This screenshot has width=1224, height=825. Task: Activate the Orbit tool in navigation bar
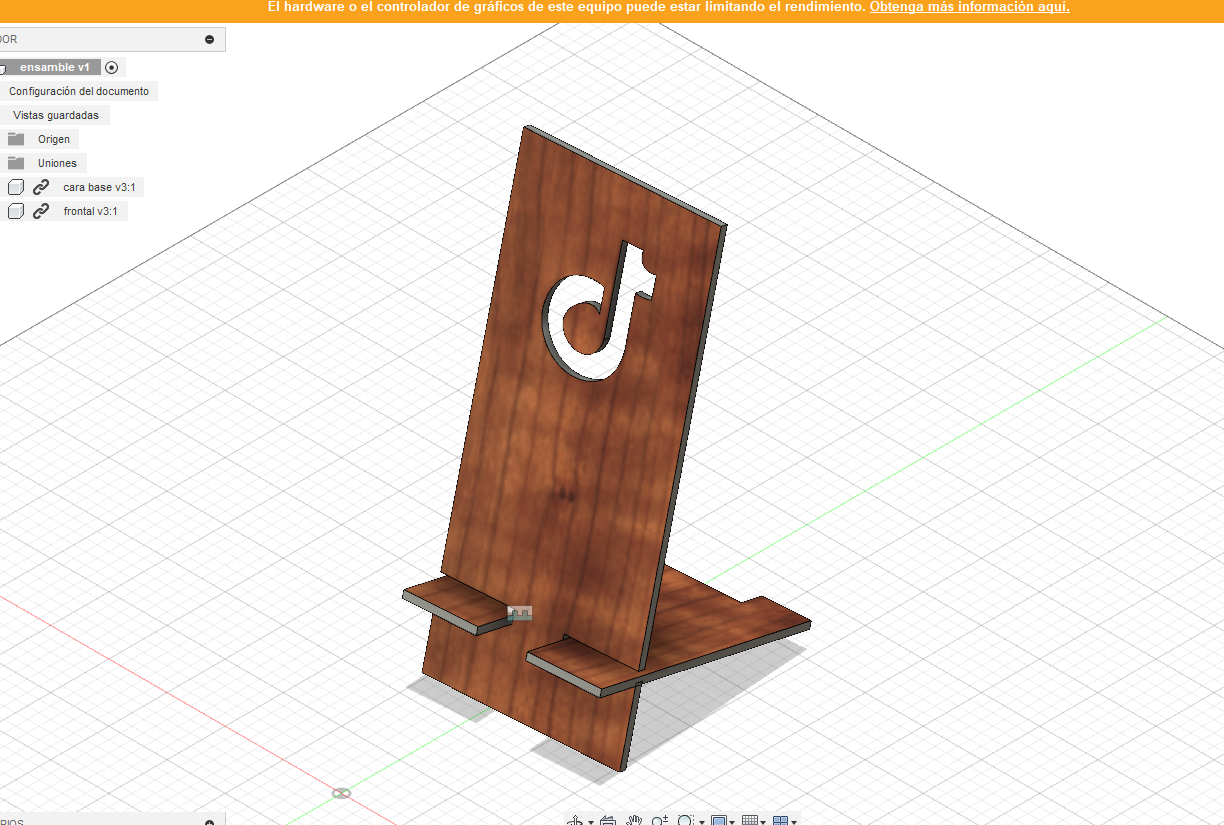576,820
